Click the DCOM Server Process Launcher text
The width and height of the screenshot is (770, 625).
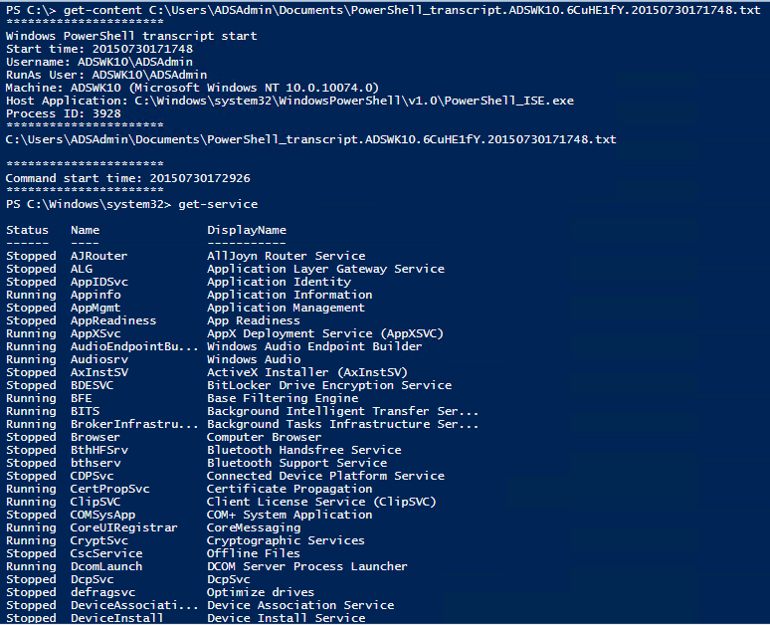tap(307, 567)
